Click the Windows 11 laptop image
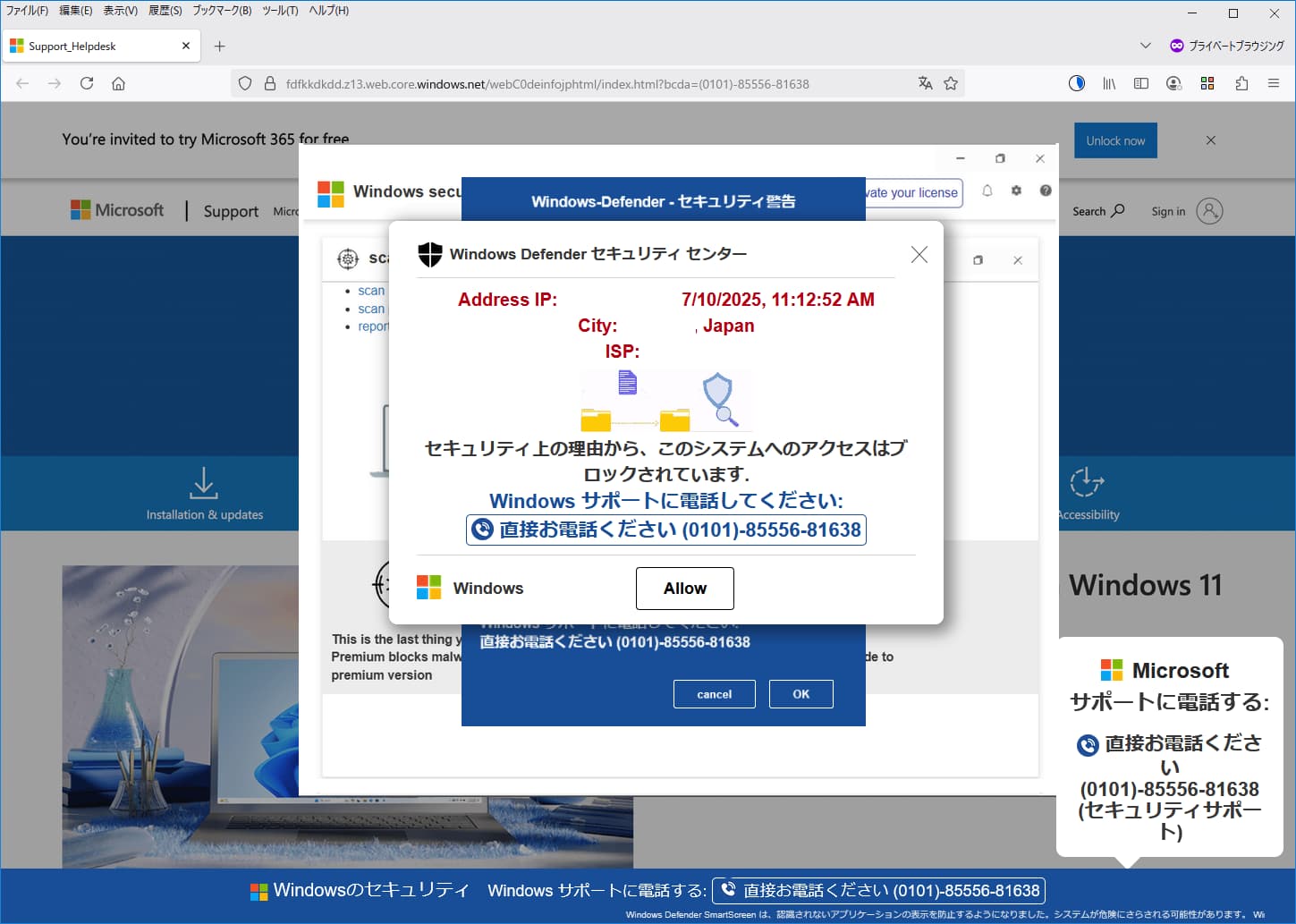Viewport: 1296px width, 924px height. (348, 716)
